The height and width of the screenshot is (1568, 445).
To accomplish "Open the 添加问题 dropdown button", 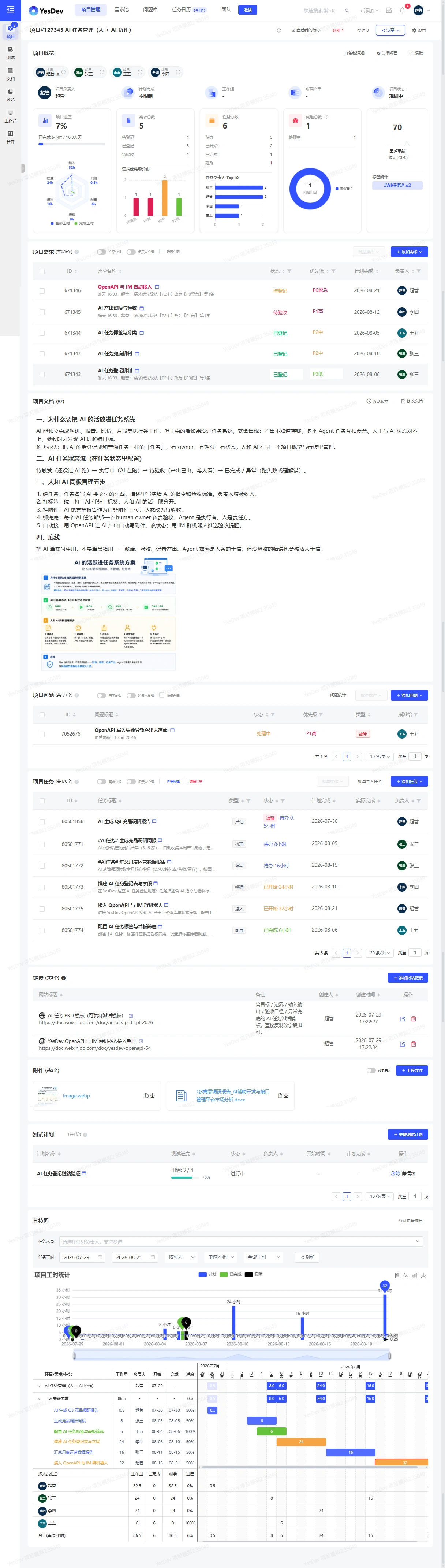I will [410, 695].
